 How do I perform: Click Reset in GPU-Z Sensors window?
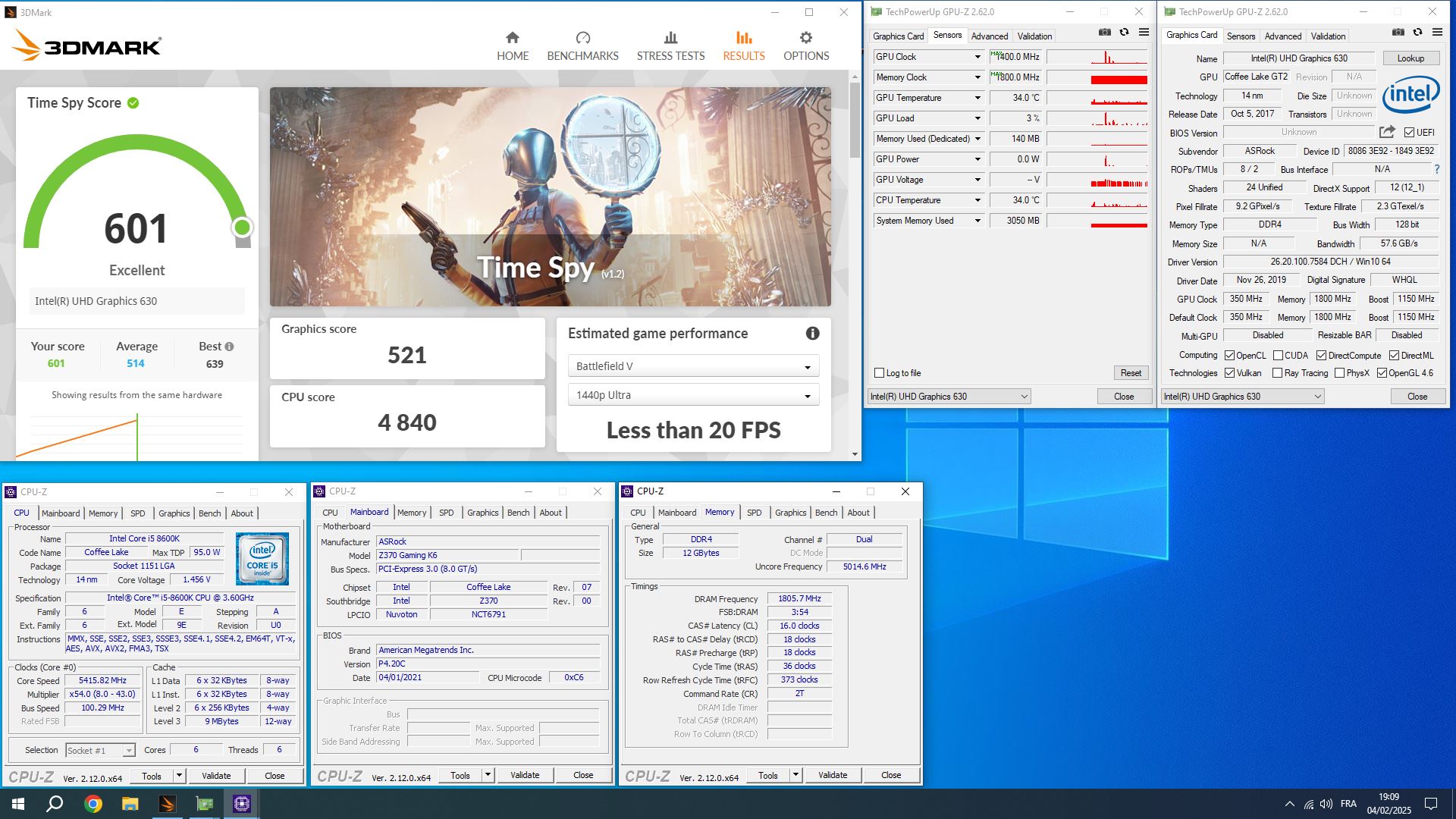point(1131,373)
